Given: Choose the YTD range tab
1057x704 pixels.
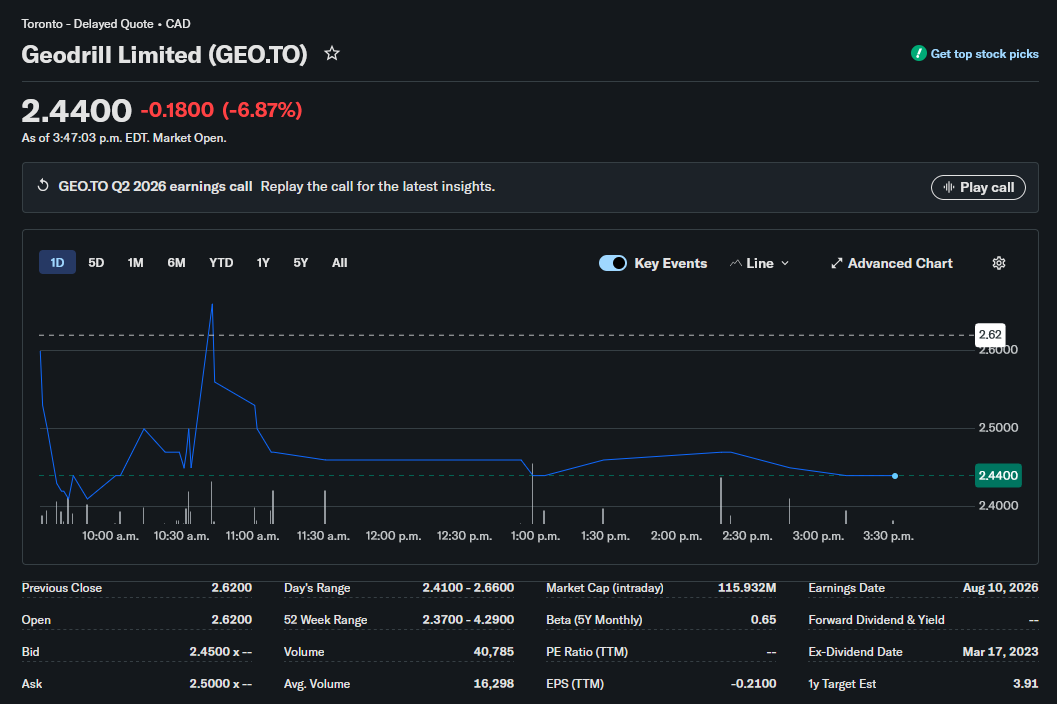Looking at the screenshot, I should tap(221, 262).
